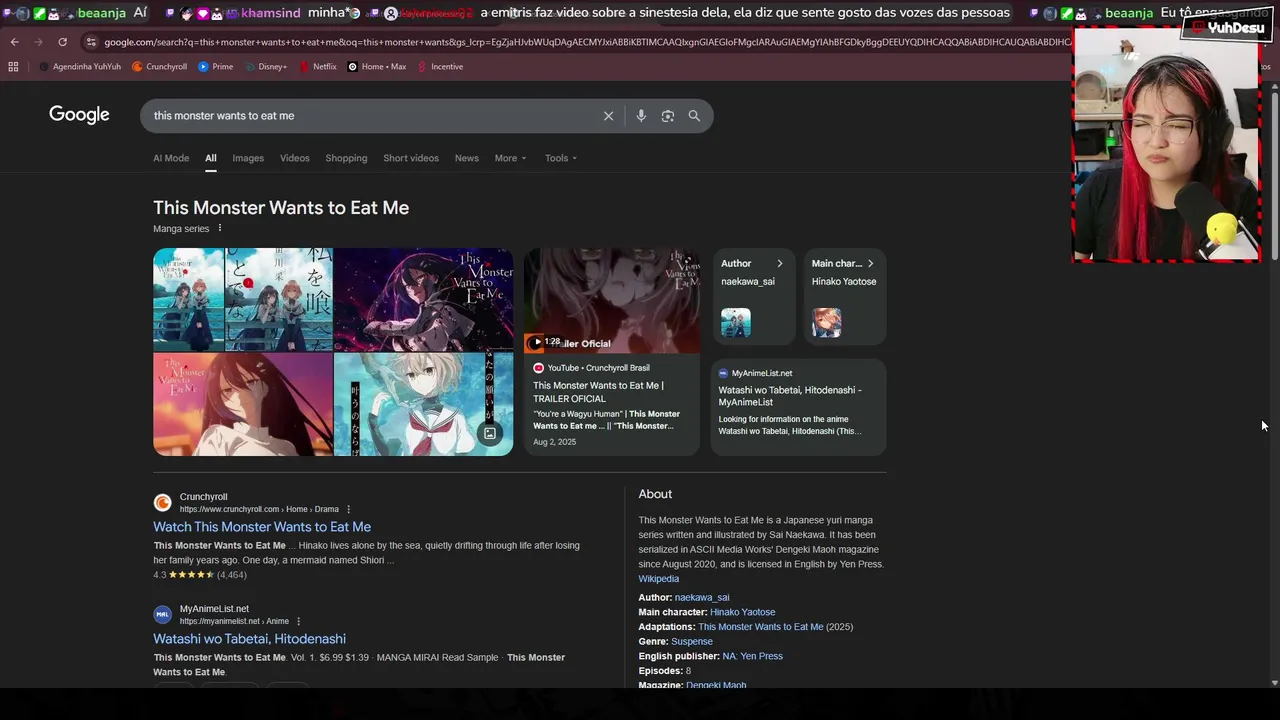Open the Netflix bookmark
Image resolution: width=1280 pixels, height=720 pixels.
tap(317, 67)
